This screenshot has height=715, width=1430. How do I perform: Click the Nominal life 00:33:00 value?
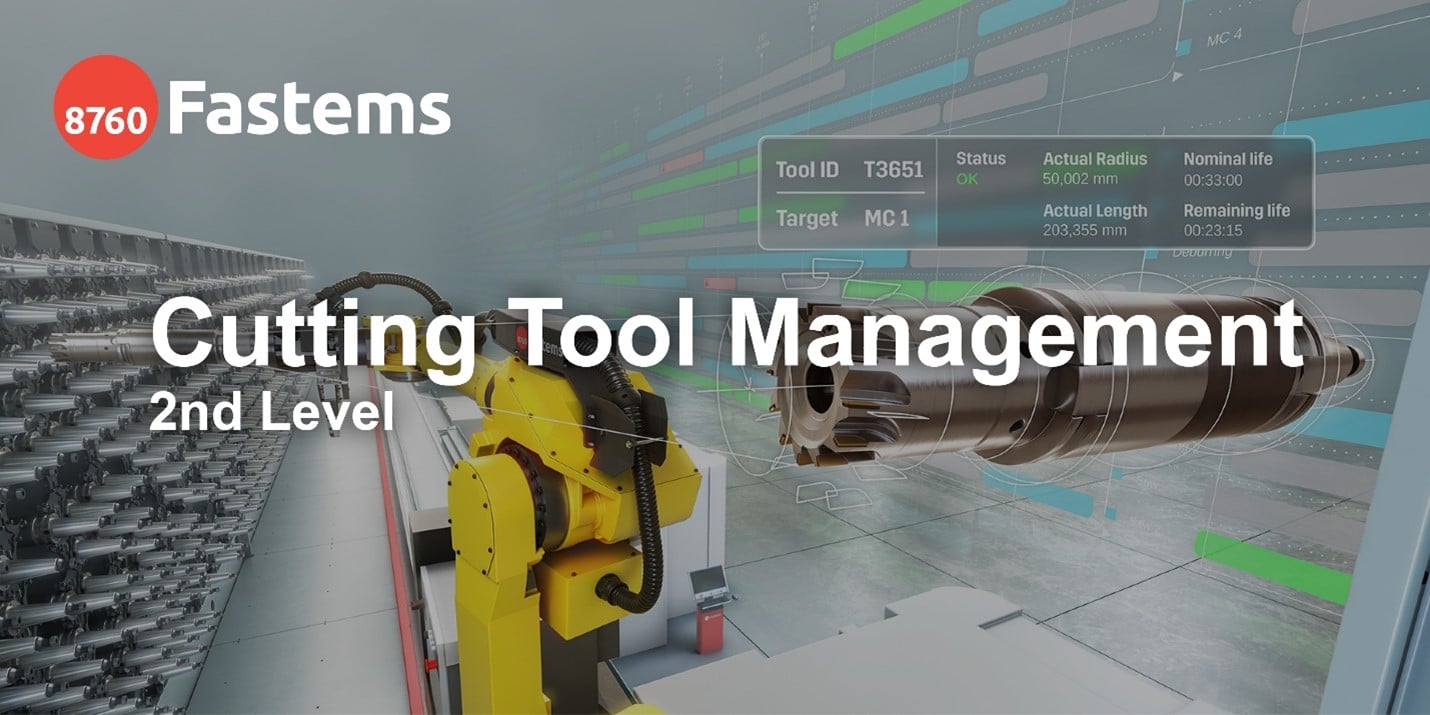pos(1212,181)
